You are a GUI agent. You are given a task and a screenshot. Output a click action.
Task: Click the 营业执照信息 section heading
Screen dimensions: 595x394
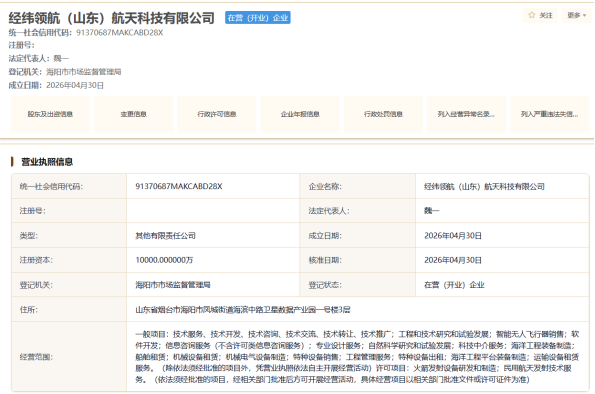47,162
